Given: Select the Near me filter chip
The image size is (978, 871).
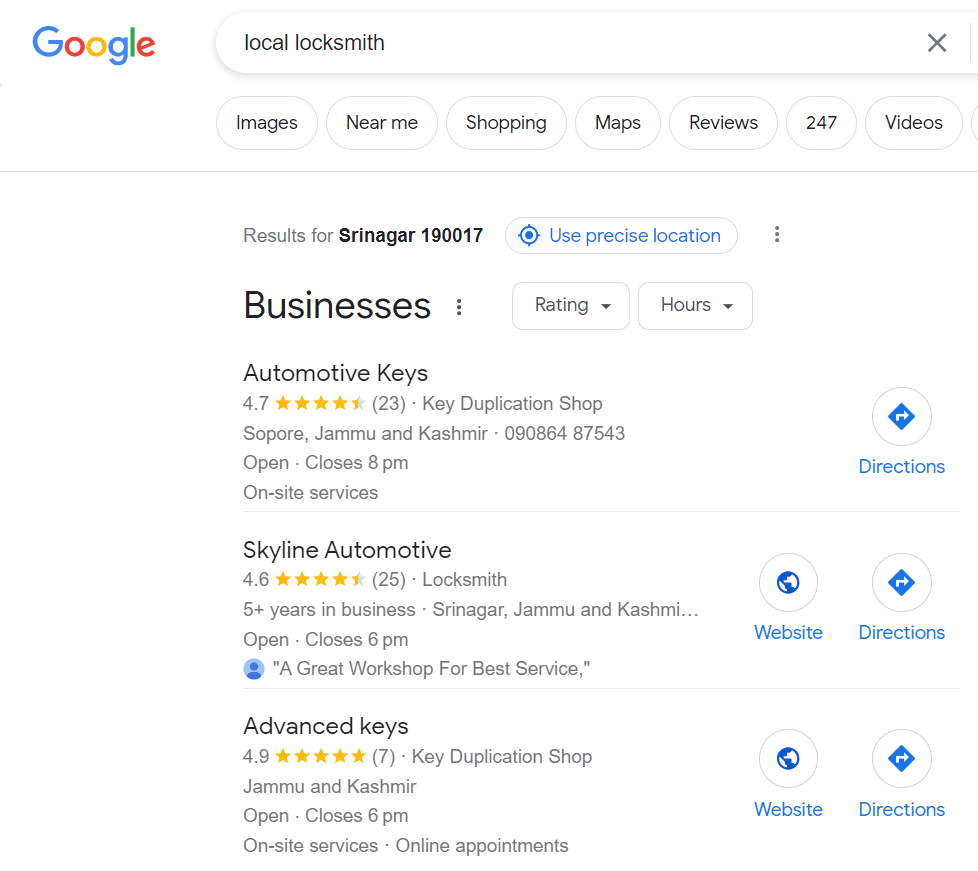Looking at the screenshot, I should pyautogui.click(x=382, y=123).
